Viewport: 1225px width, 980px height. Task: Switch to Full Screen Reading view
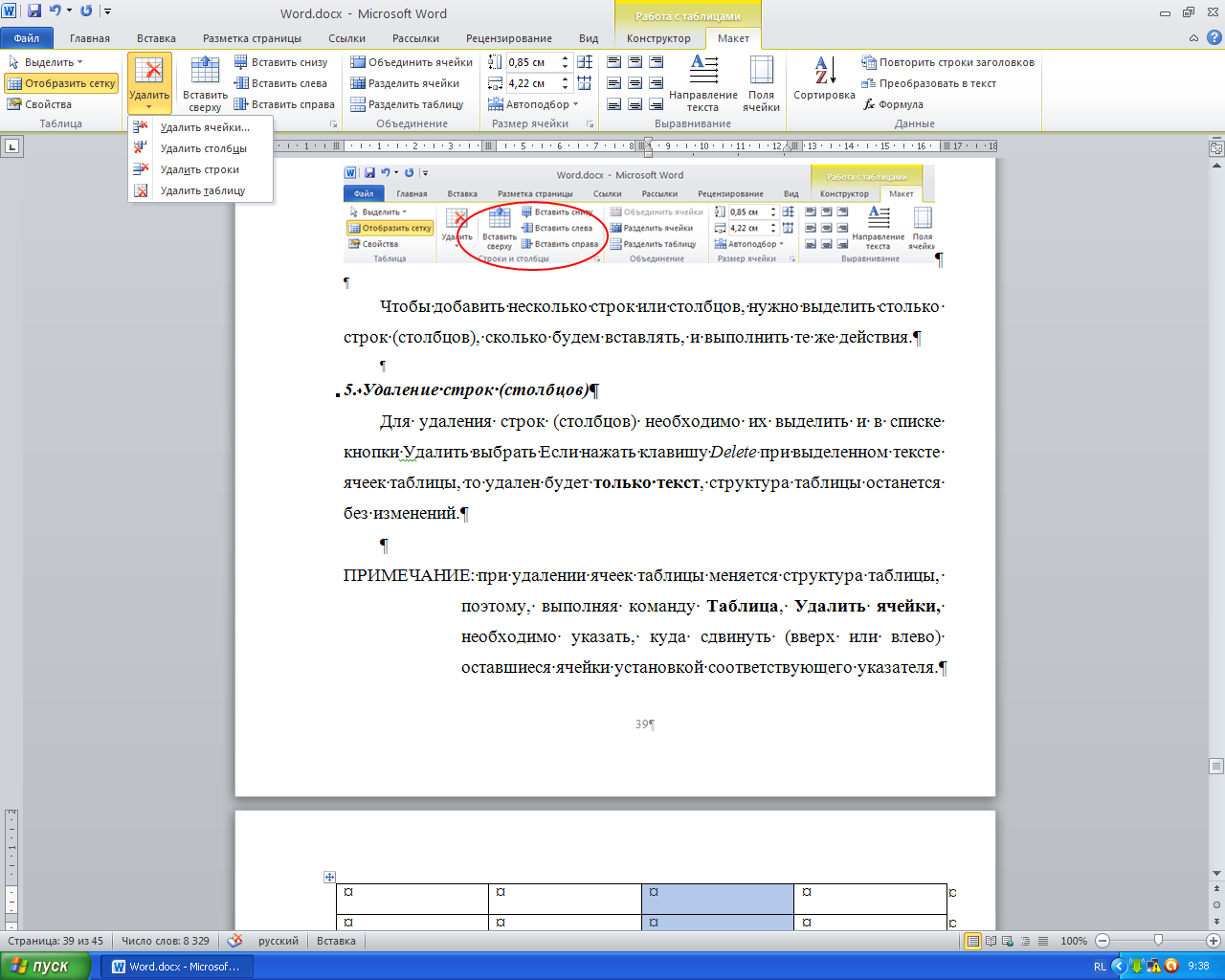pos(992,941)
